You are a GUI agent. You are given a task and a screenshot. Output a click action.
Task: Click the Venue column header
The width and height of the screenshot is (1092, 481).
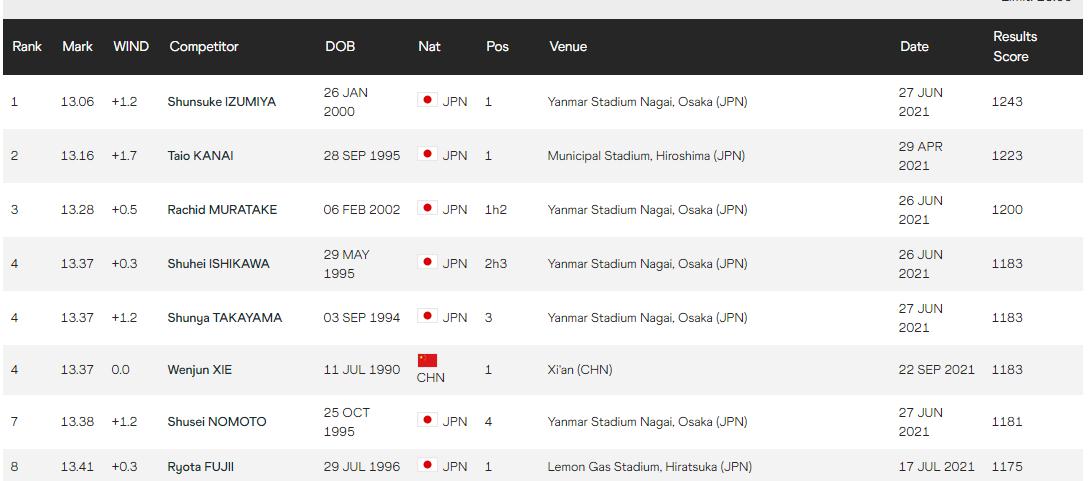[x=568, y=47]
